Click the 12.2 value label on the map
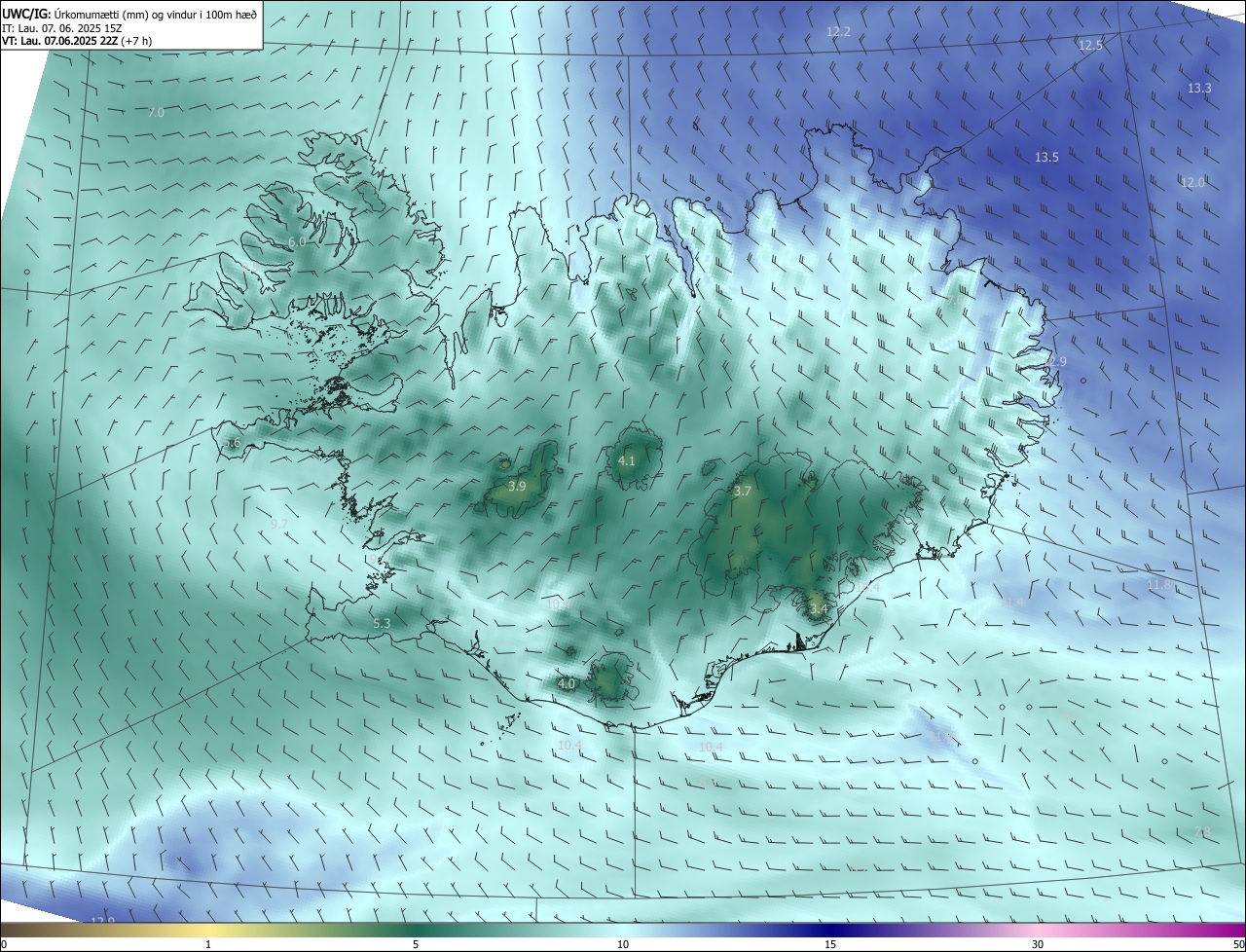Viewport: 1246px width, 952px height. [838, 32]
